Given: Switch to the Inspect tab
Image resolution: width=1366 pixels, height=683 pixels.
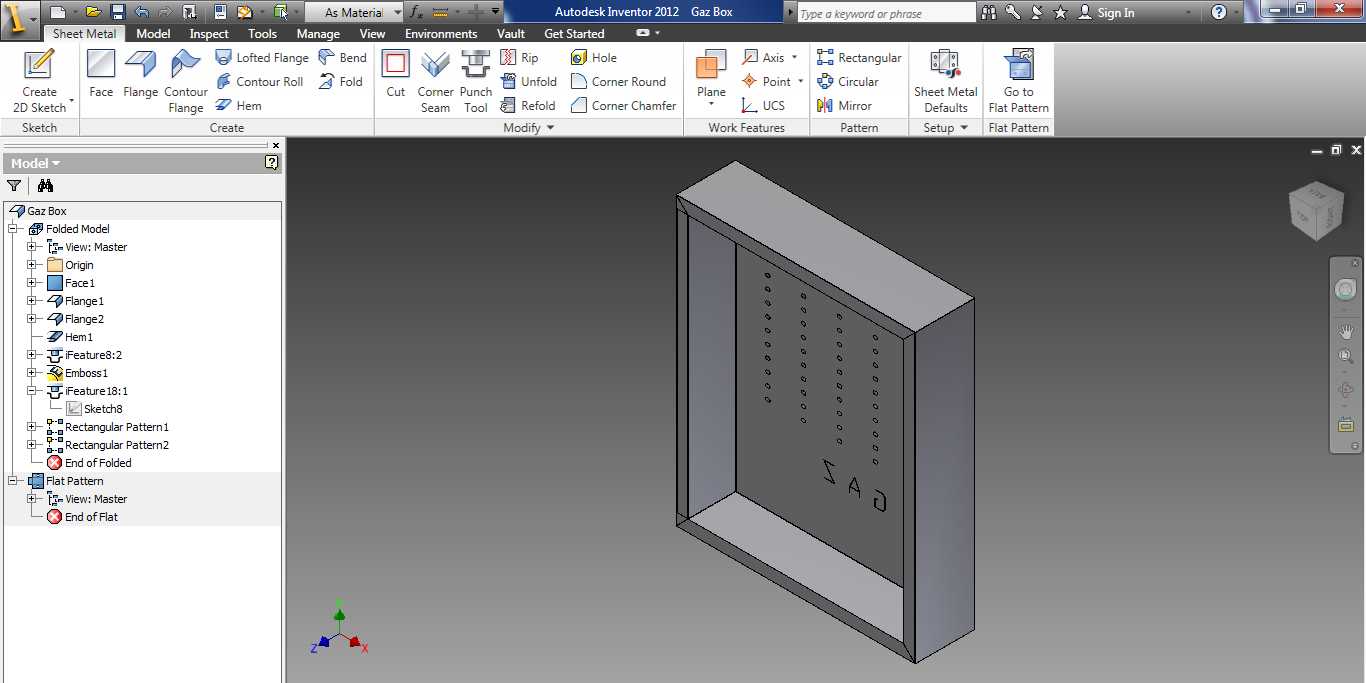Looking at the screenshot, I should coord(209,33).
